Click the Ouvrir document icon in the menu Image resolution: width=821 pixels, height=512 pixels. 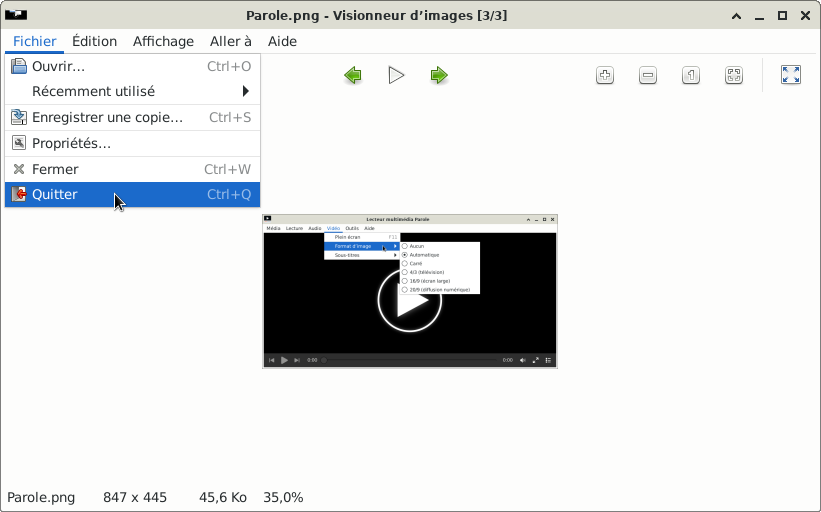click(x=19, y=66)
